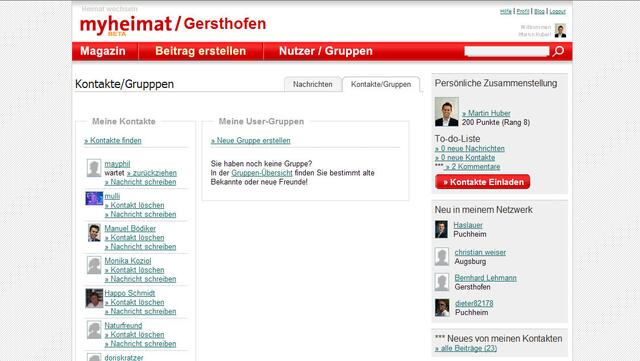Open 0 neue Nachrichten link

click(470, 149)
